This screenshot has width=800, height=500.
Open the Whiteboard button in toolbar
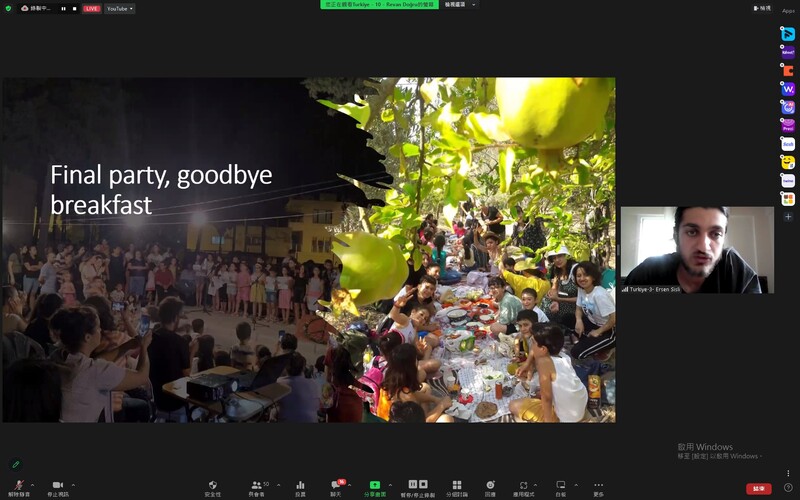pyautogui.click(x=561, y=488)
